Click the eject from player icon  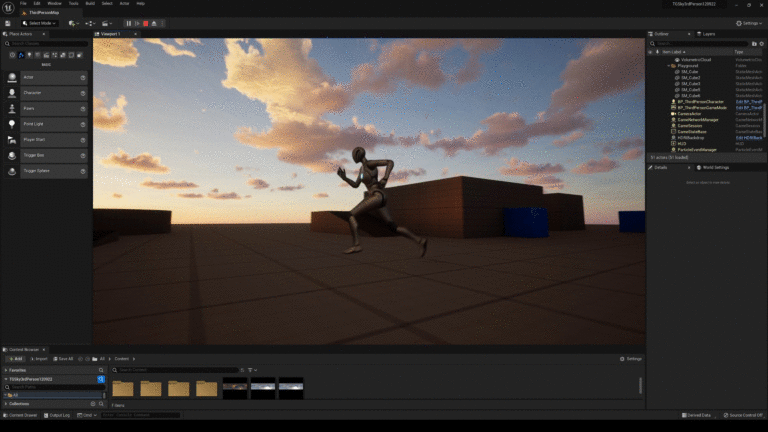point(154,23)
